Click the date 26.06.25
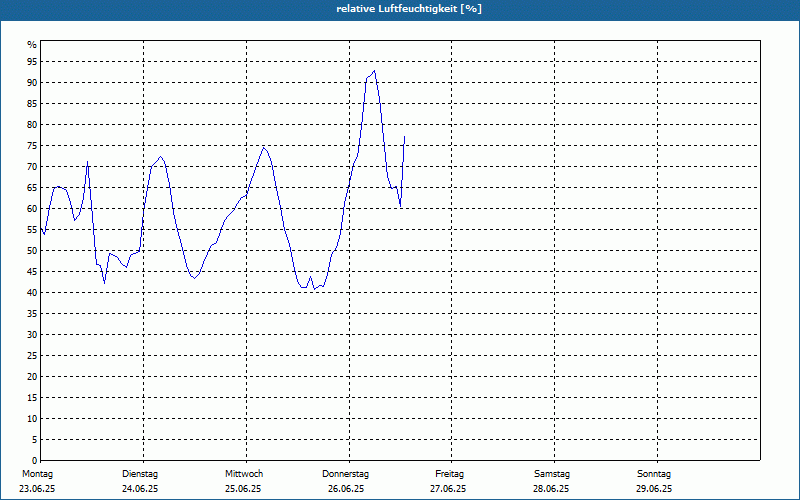Screen dimensions: 800x500 346,489
